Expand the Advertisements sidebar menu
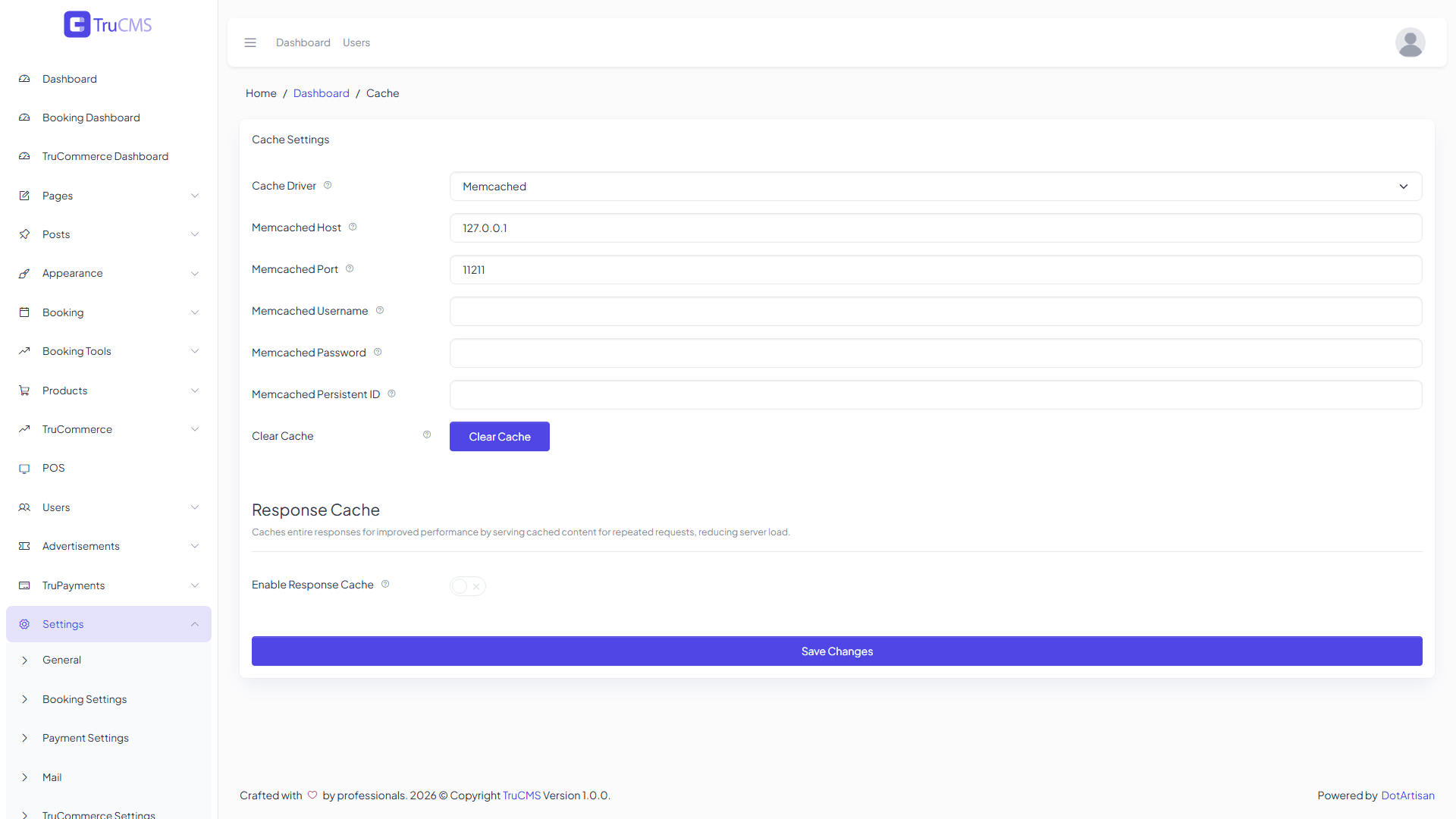The width and height of the screenshot is (1456, 819). 108,546
